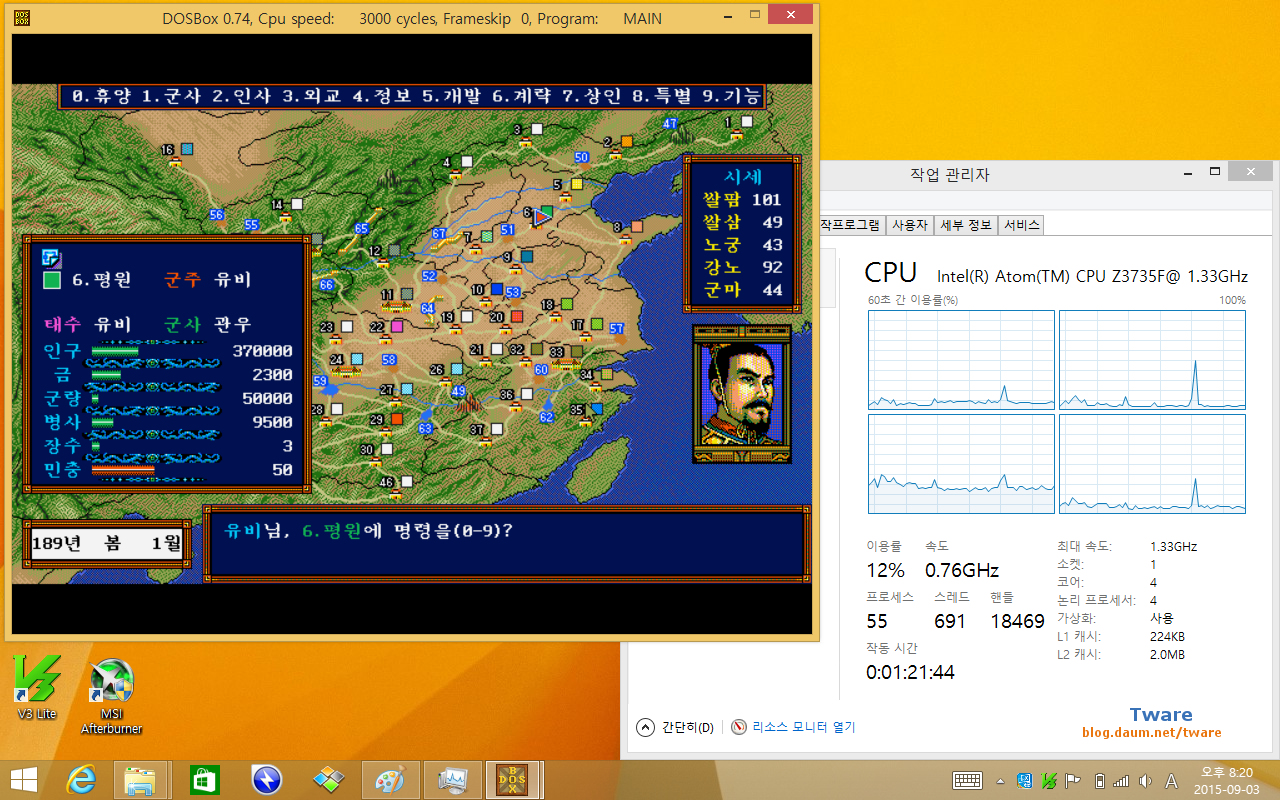Image resolution: width=1280 pixels, height=800 pixels.
Task: Click the 쌀팜 101 market price row
Action: (743, 199)
